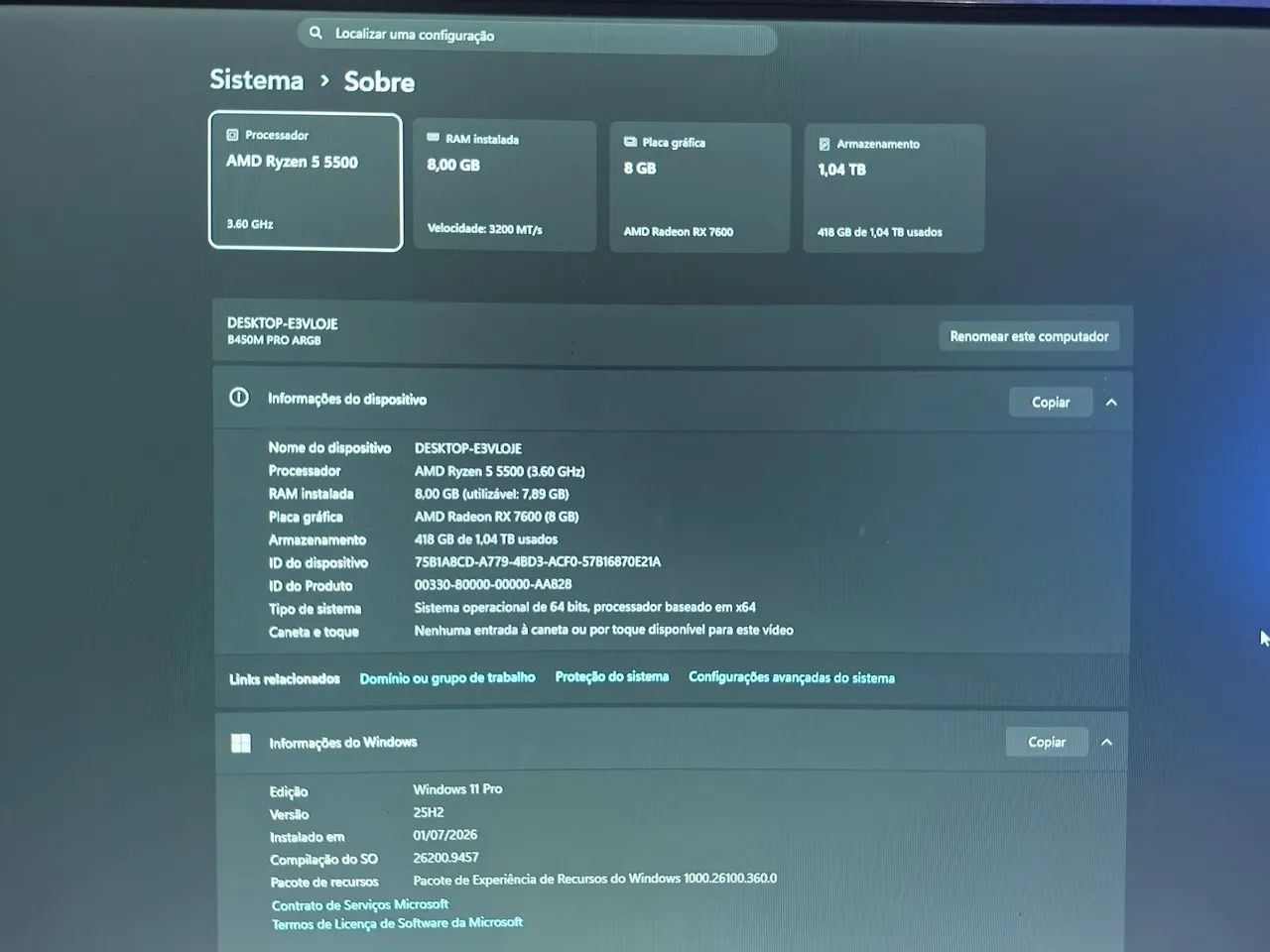Click the Informações do Windows header text
1270x952 pixels.
click(343, 743)
